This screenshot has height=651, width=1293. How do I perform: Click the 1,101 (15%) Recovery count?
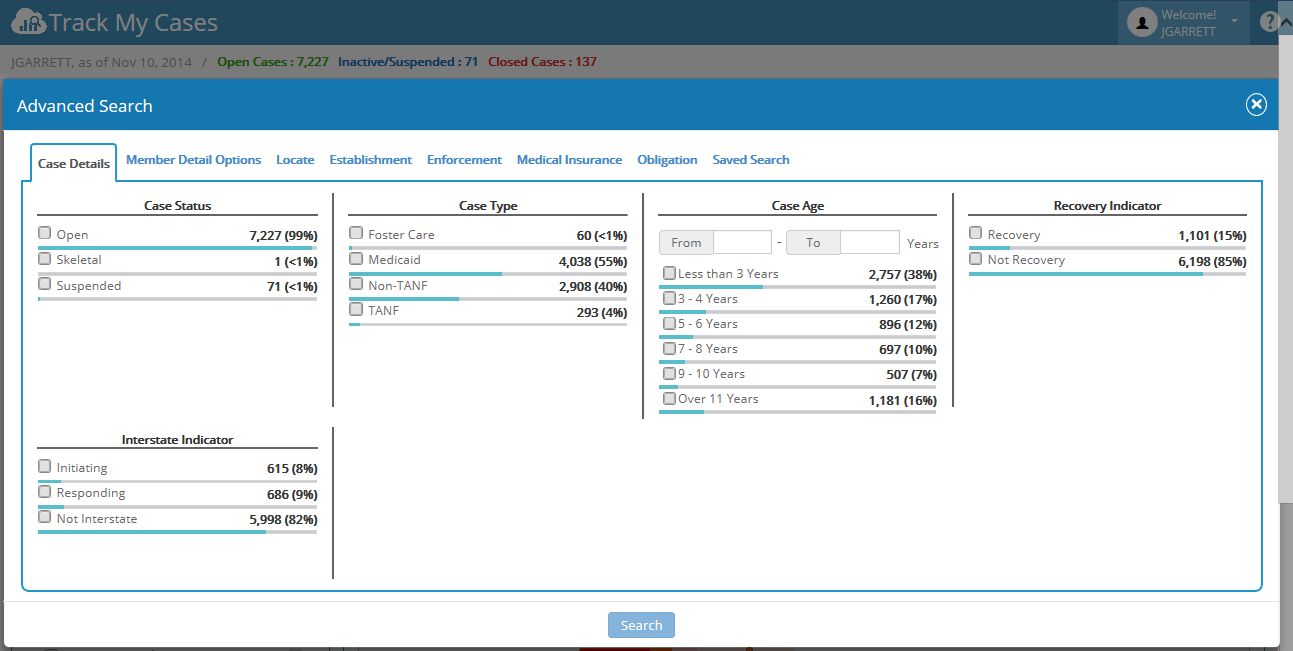click(x=1212, y=237)
